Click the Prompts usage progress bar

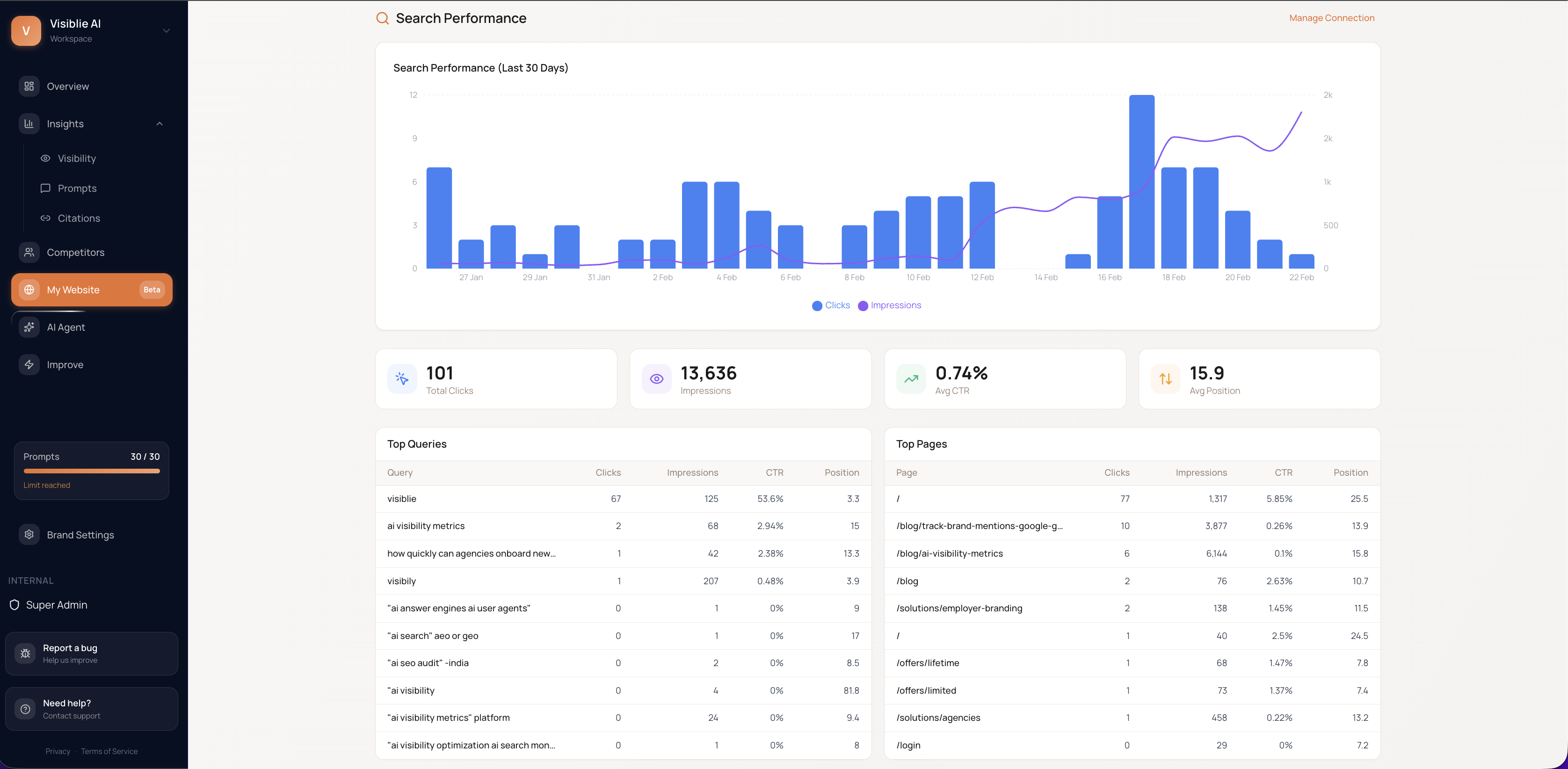[x=91, y=471]
